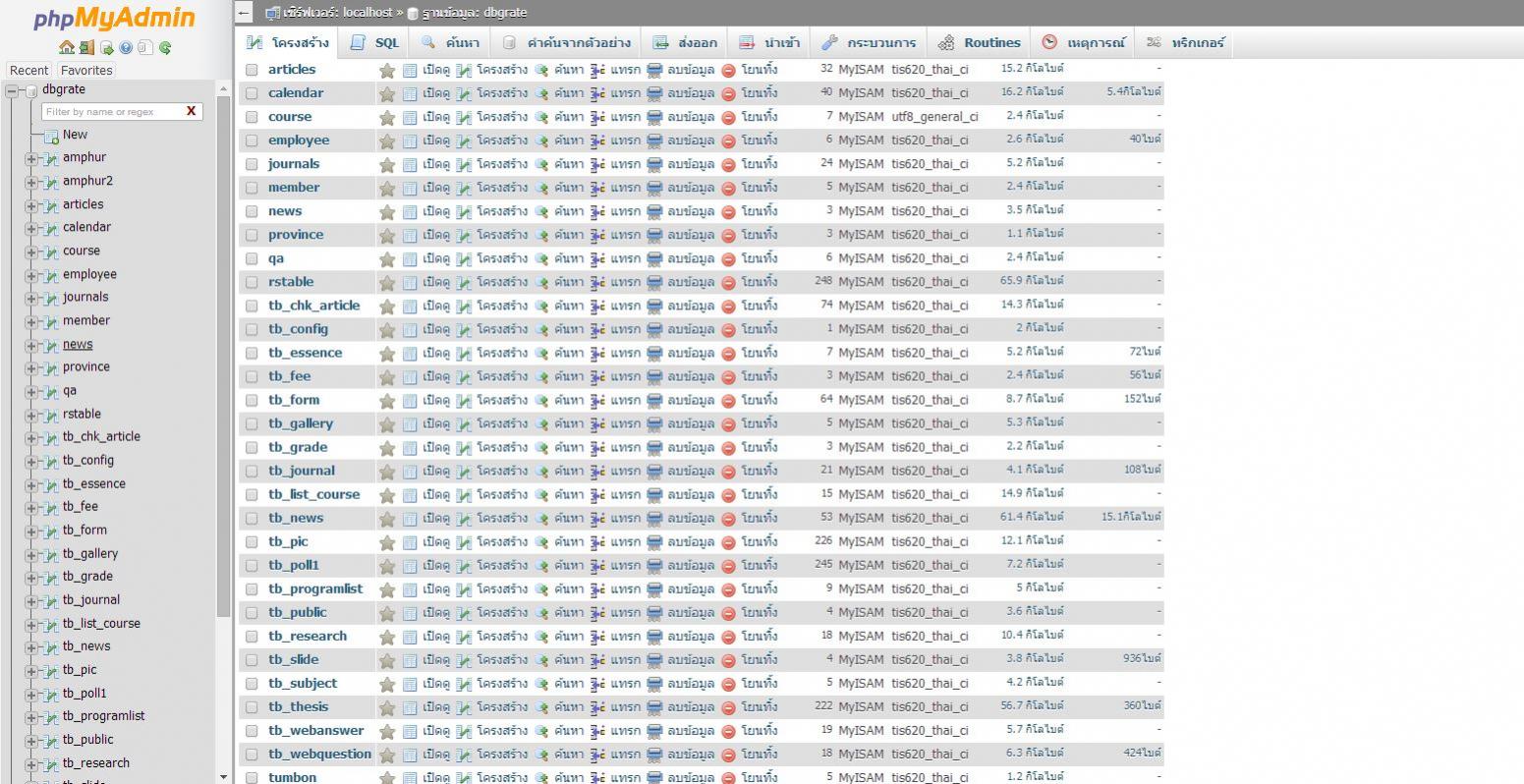
Task: Tick the employee table checkbox
Action: (252, 140)
